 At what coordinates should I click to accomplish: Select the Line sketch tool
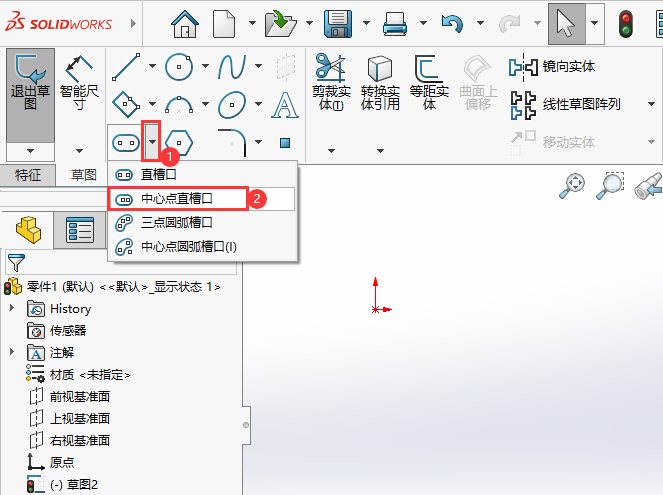click(x=126, y=66)
